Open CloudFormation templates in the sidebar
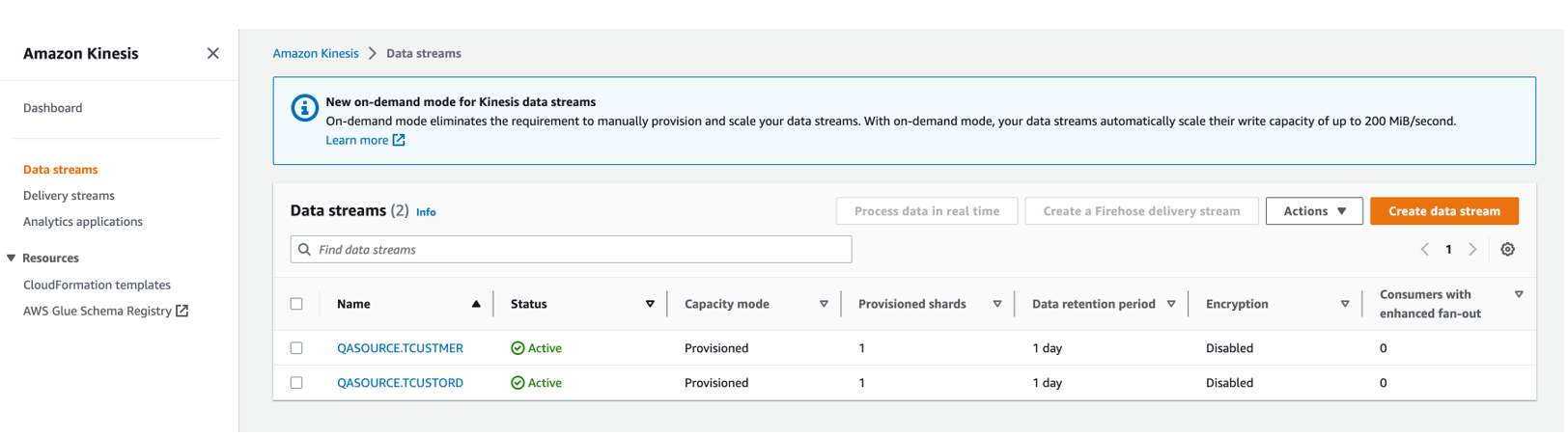 [x=98, y=286]
